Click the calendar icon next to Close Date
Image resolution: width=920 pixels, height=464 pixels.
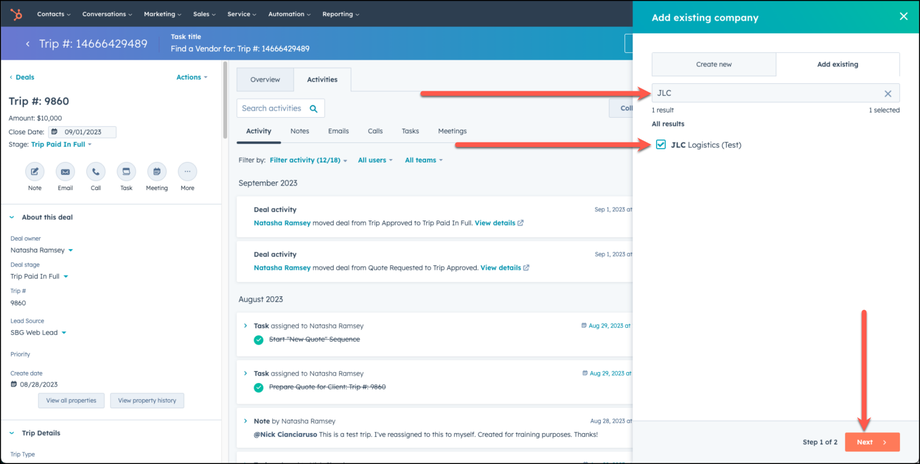pos(55,132)
